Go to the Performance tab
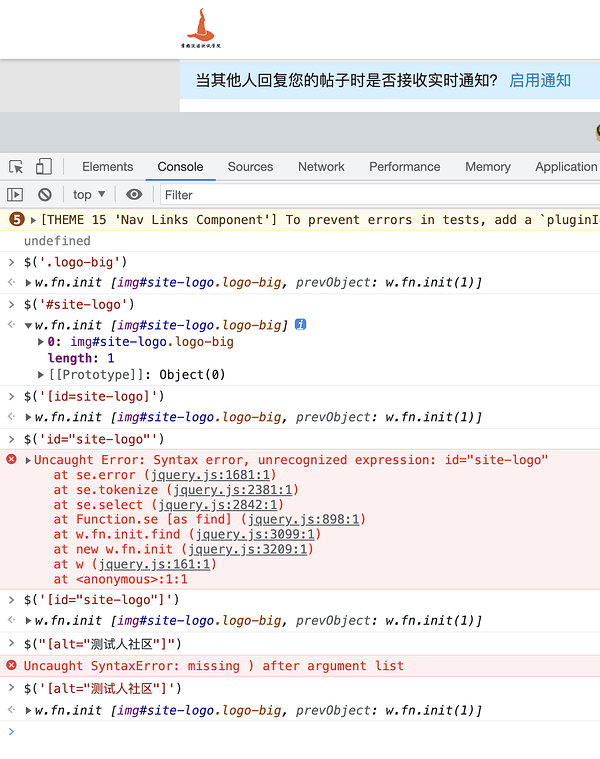 405,167
